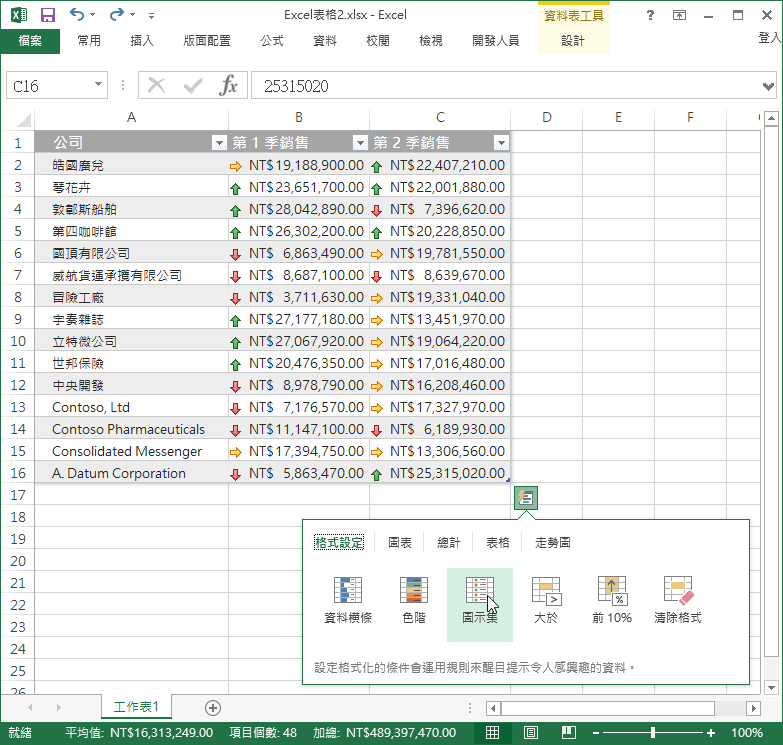Image resolution: width=783 pixels, height=745 pixels.
Task: Click the Undo arrow icon
Action: point(76,14)
